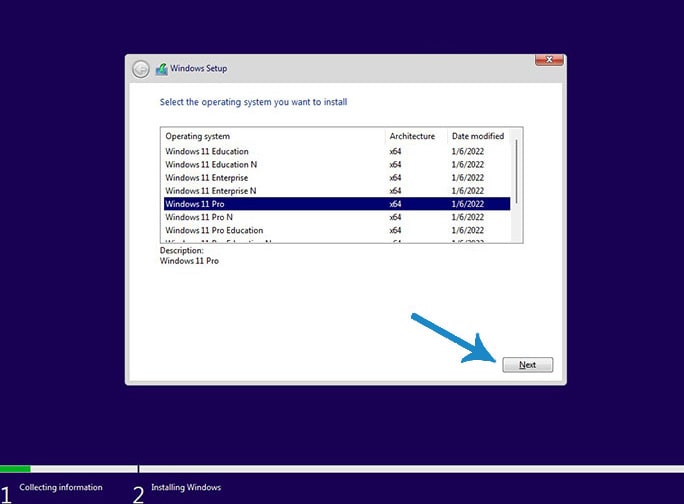The height and width of the screenshot is (504, 684).
Task: Click the Date modified column header
Action: 478,136
